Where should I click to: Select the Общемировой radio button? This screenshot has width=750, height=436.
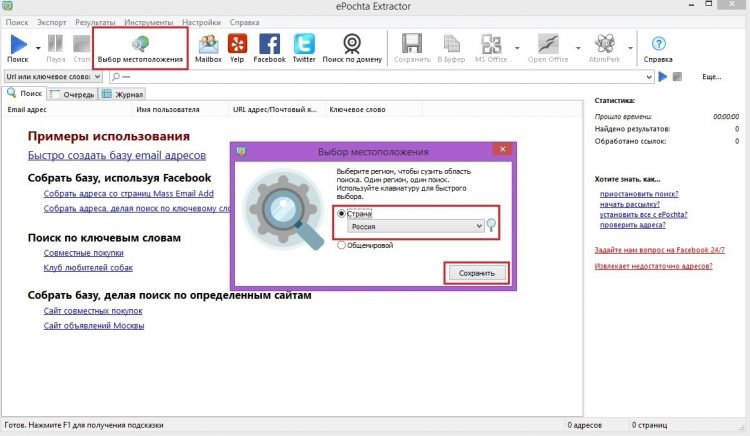pos(341,245)
